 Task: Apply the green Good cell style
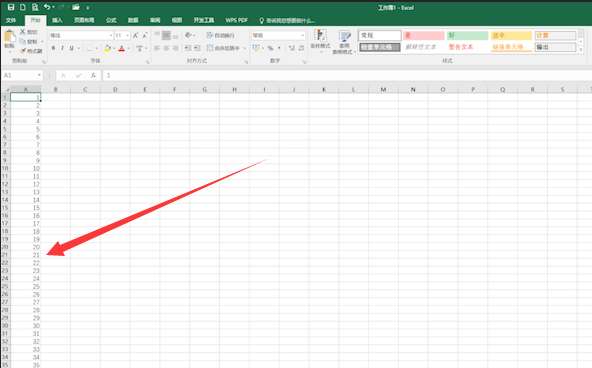click(467, 35)
